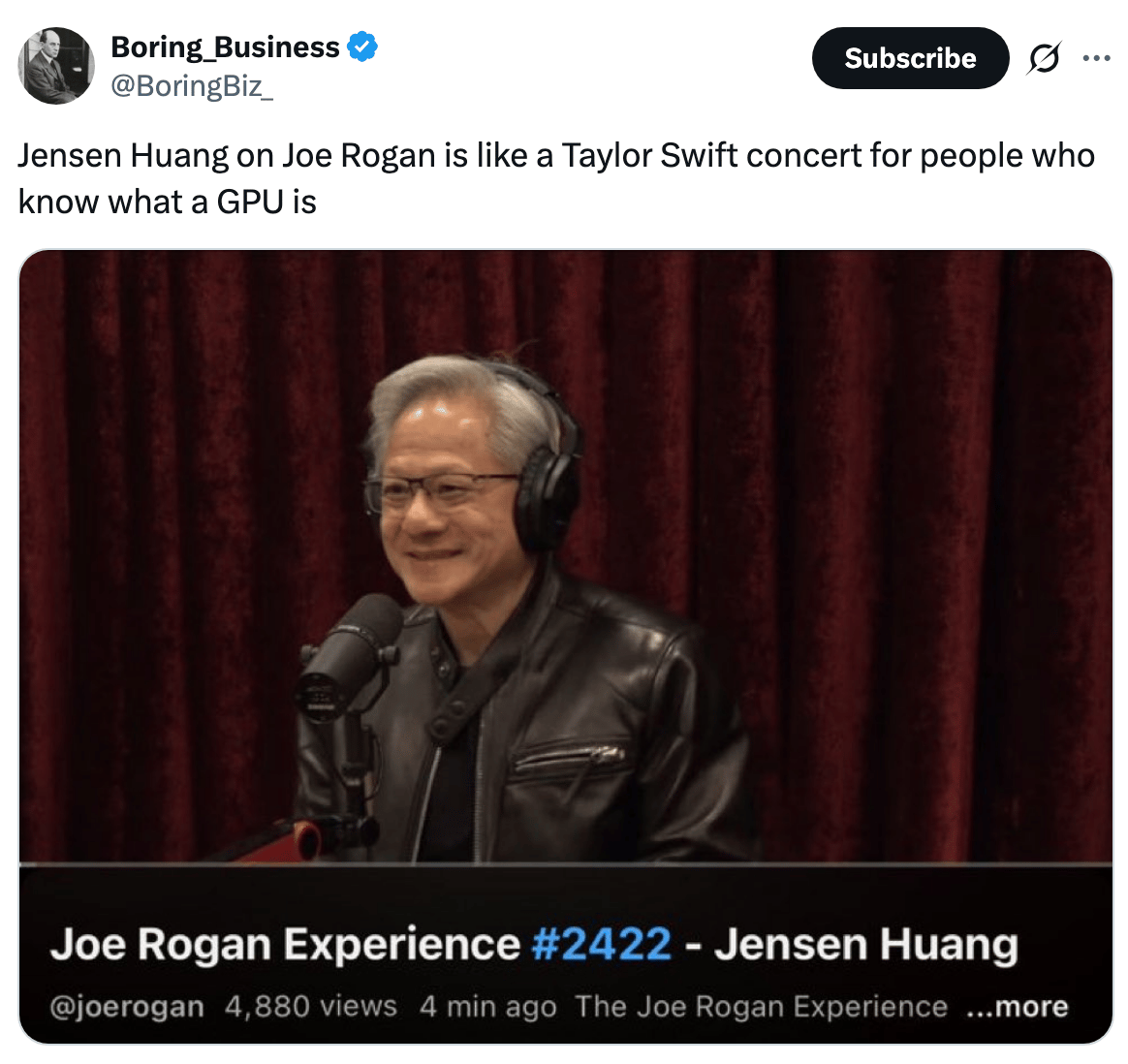Click the 4,880 views count
This screenshot has height=1064, width=1128.
pyautogui.click(x=311, y=1007)
